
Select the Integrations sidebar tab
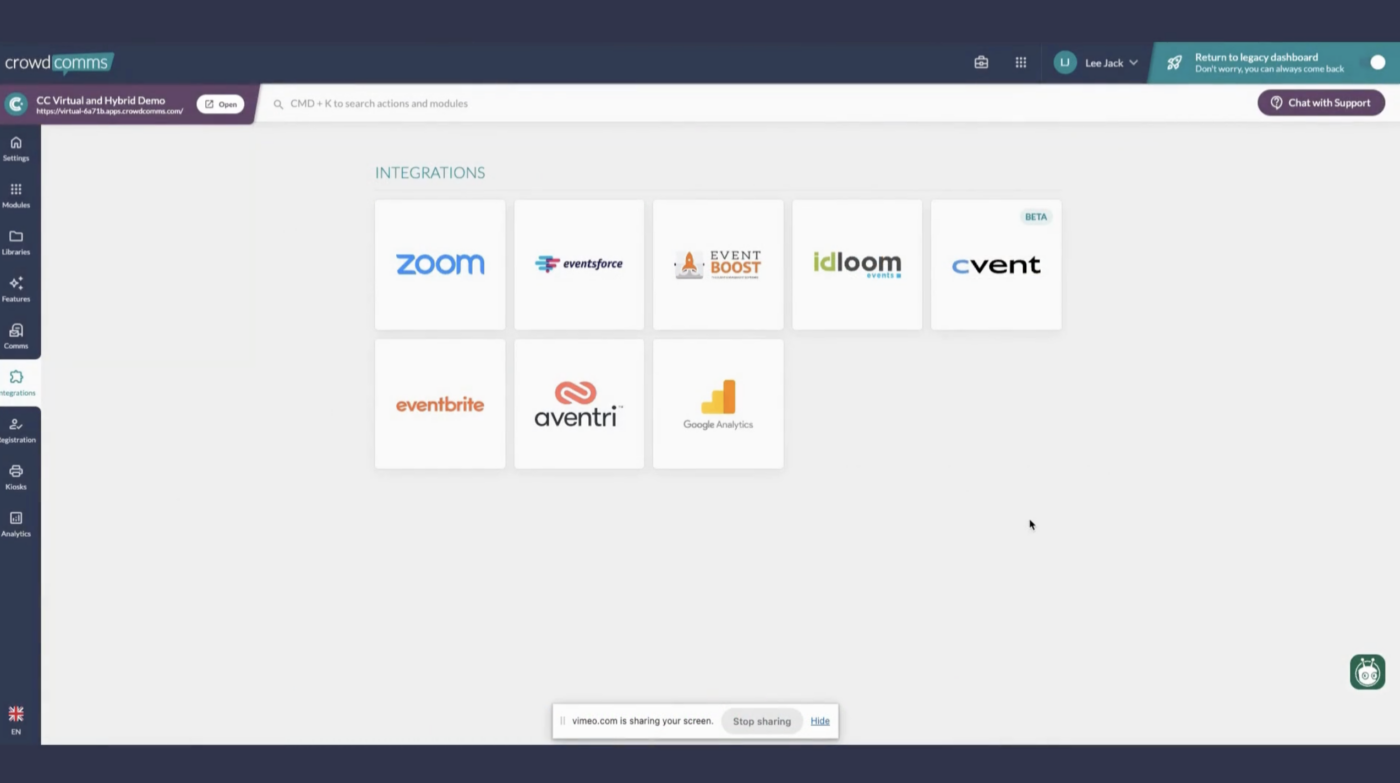coord(16,383)
